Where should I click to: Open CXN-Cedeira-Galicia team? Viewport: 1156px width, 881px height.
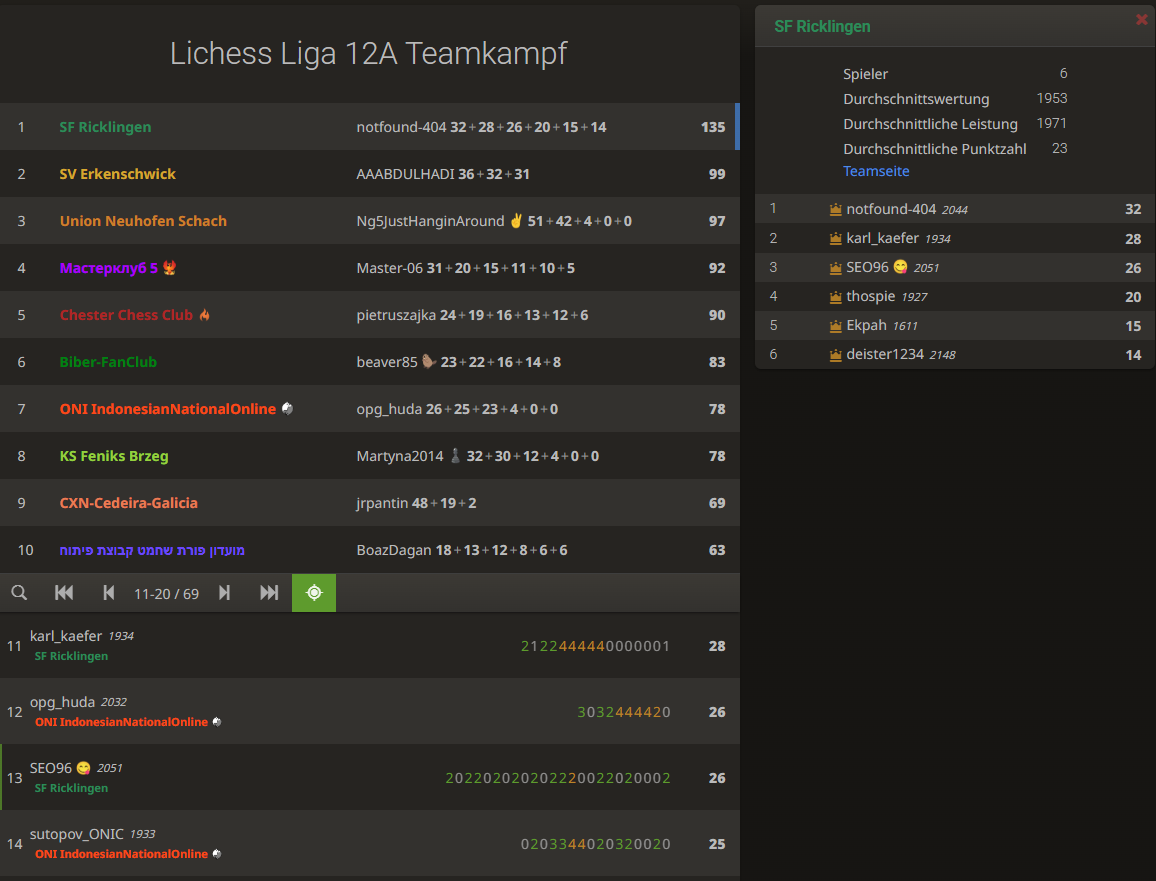[128, 503]
